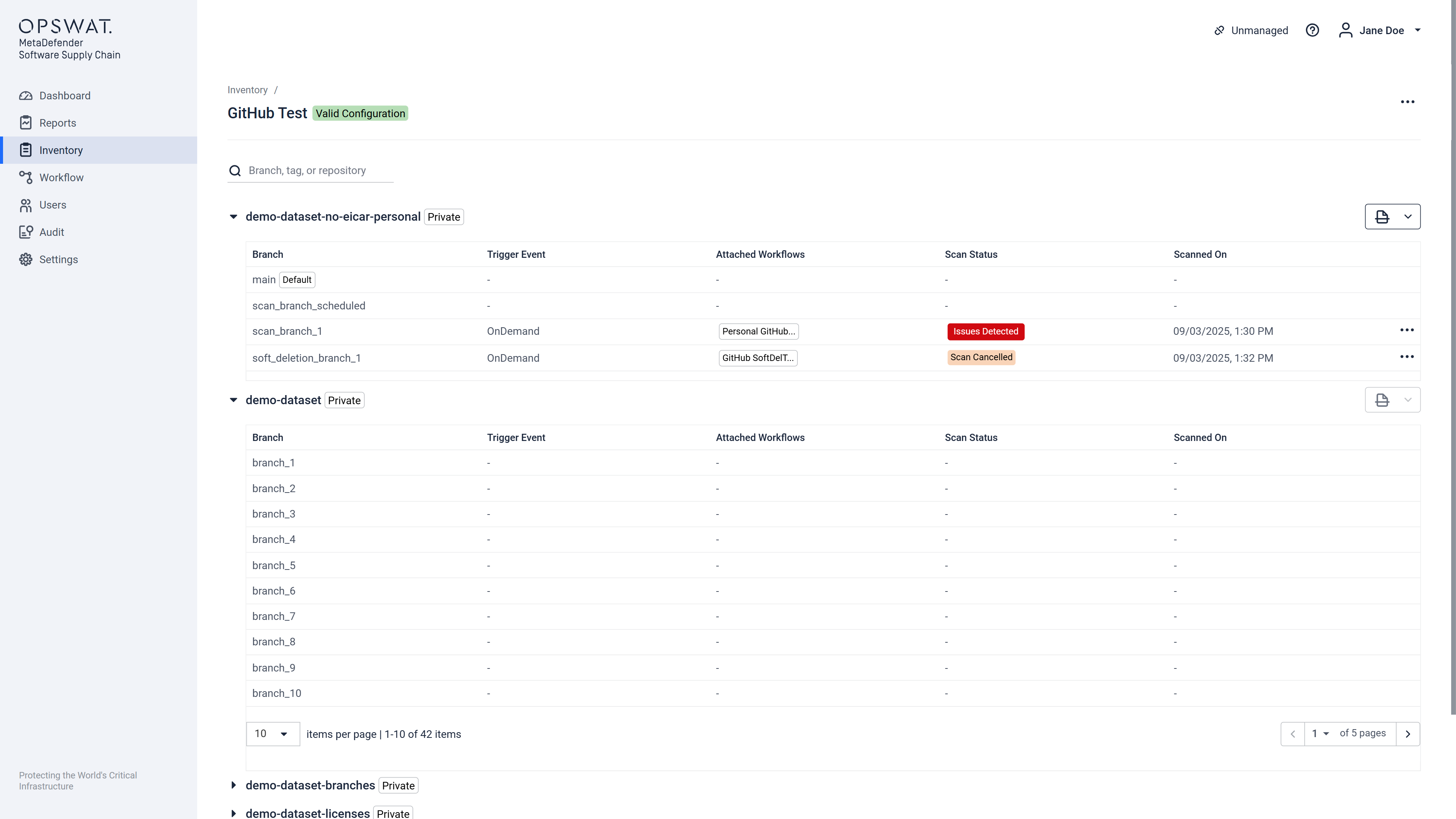Click the Default tag on main branch
Image resolution: width=1456 pixels, height=819 pixels.
coord(297,280)
